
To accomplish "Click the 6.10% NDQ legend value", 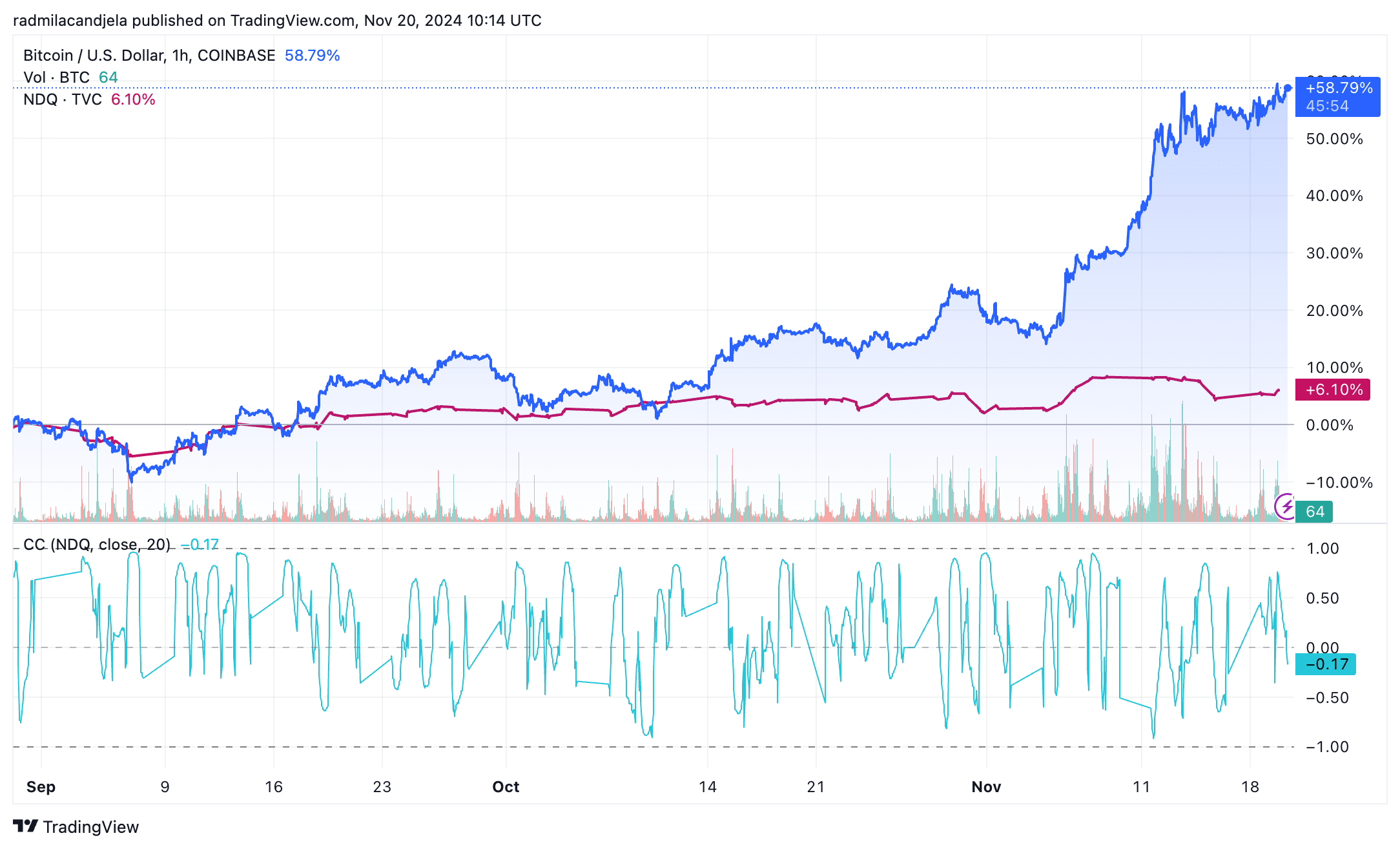I will [x=133, y=100].
